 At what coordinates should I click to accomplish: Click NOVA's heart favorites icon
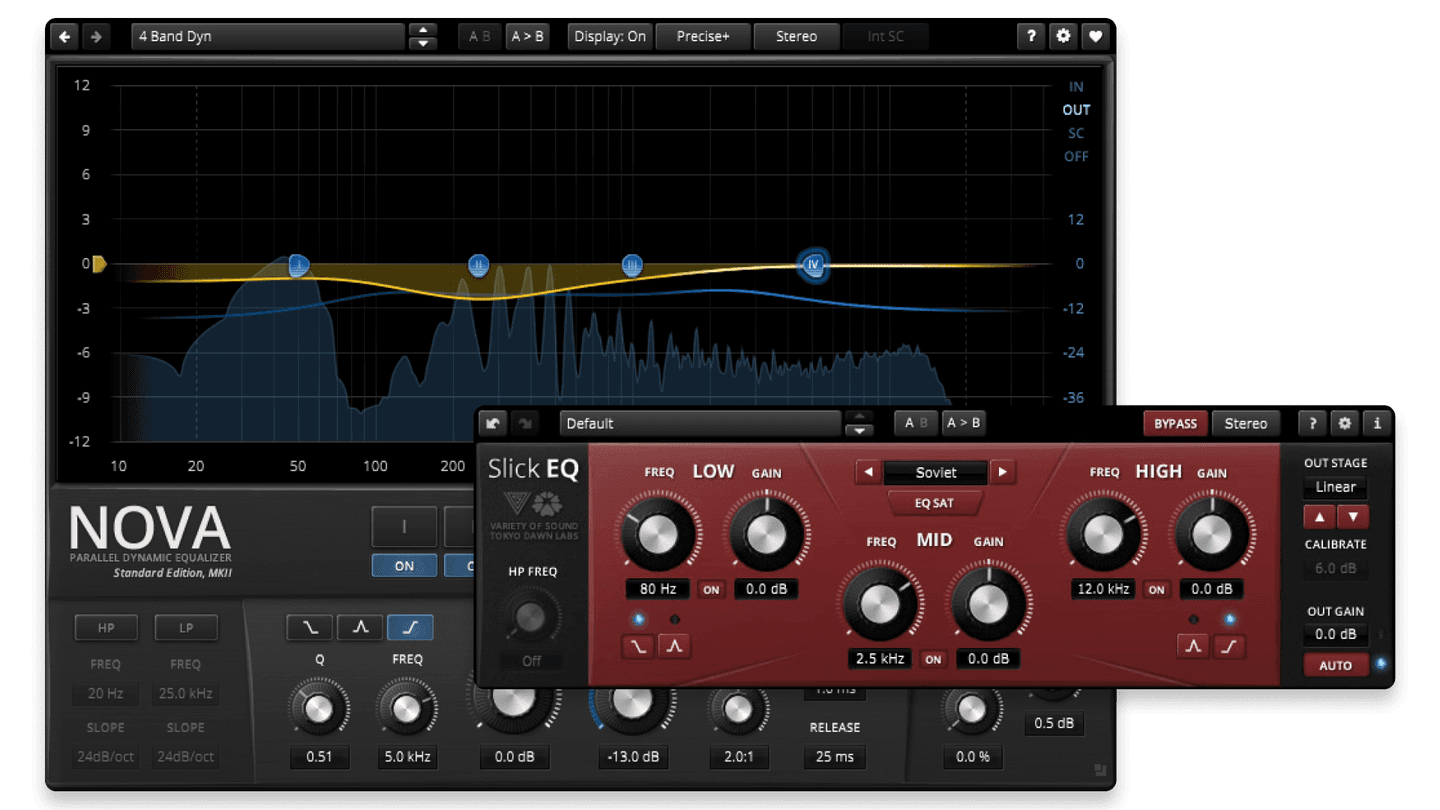(1096, 36)
